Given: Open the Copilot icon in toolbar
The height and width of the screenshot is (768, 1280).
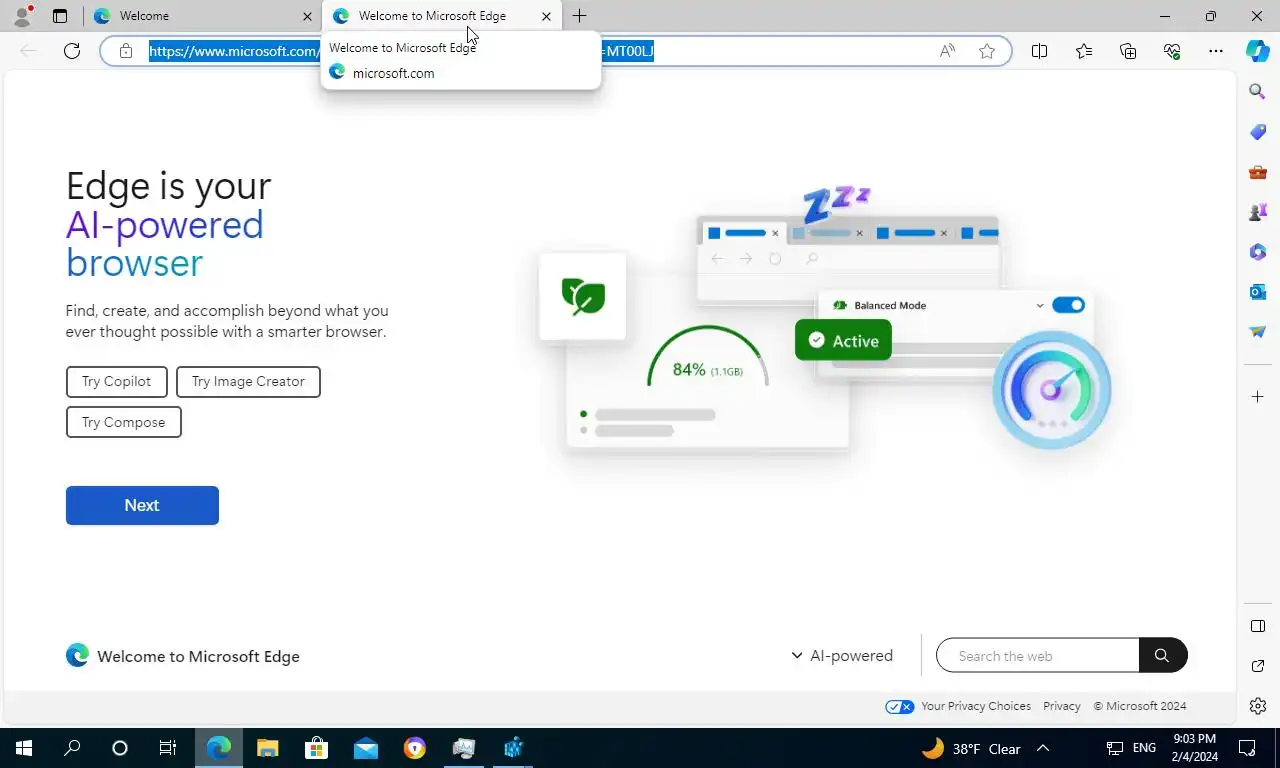Looking at the screenshot, I should 1258,51.
